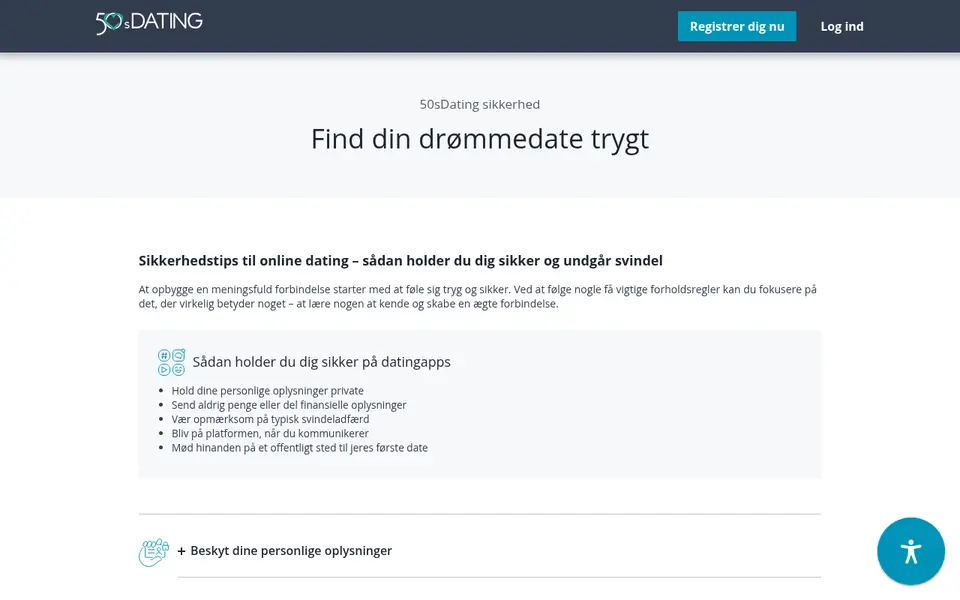Click the Sikkerhedstips til online dating heading

(400, 261)
